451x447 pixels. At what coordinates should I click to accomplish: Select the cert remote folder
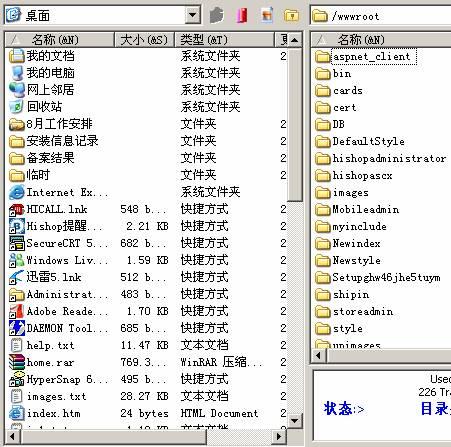[336, 108]
